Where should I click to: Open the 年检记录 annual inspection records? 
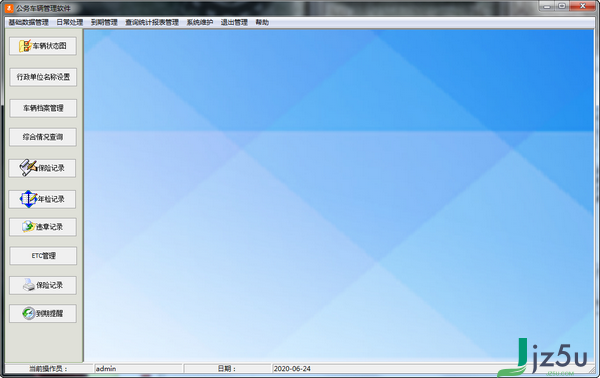(42, 199)
